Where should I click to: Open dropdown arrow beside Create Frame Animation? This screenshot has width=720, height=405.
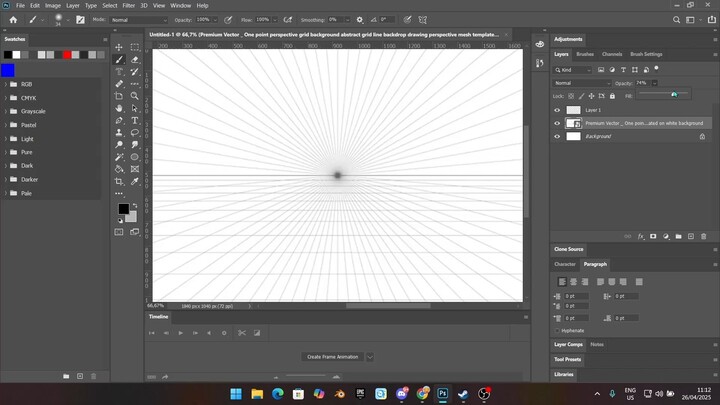(369, 356)
